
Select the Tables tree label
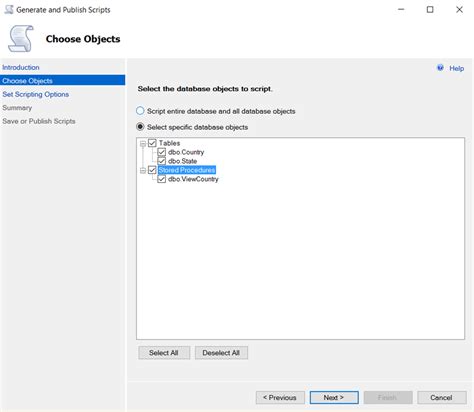coord(169,143)
